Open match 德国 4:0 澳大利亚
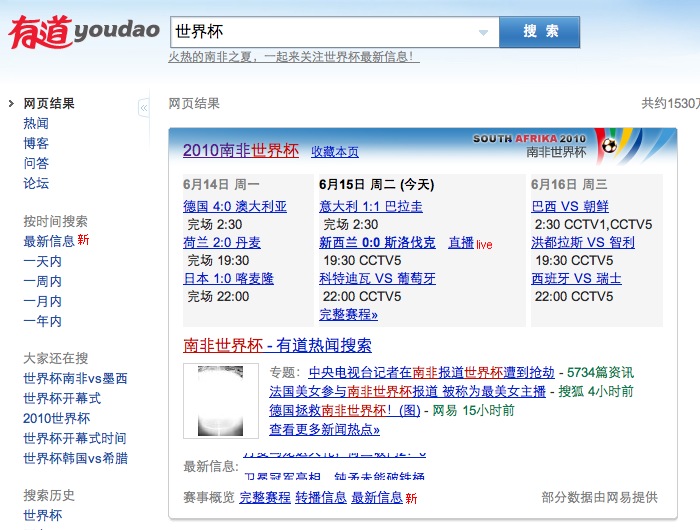 pos(235,206)
